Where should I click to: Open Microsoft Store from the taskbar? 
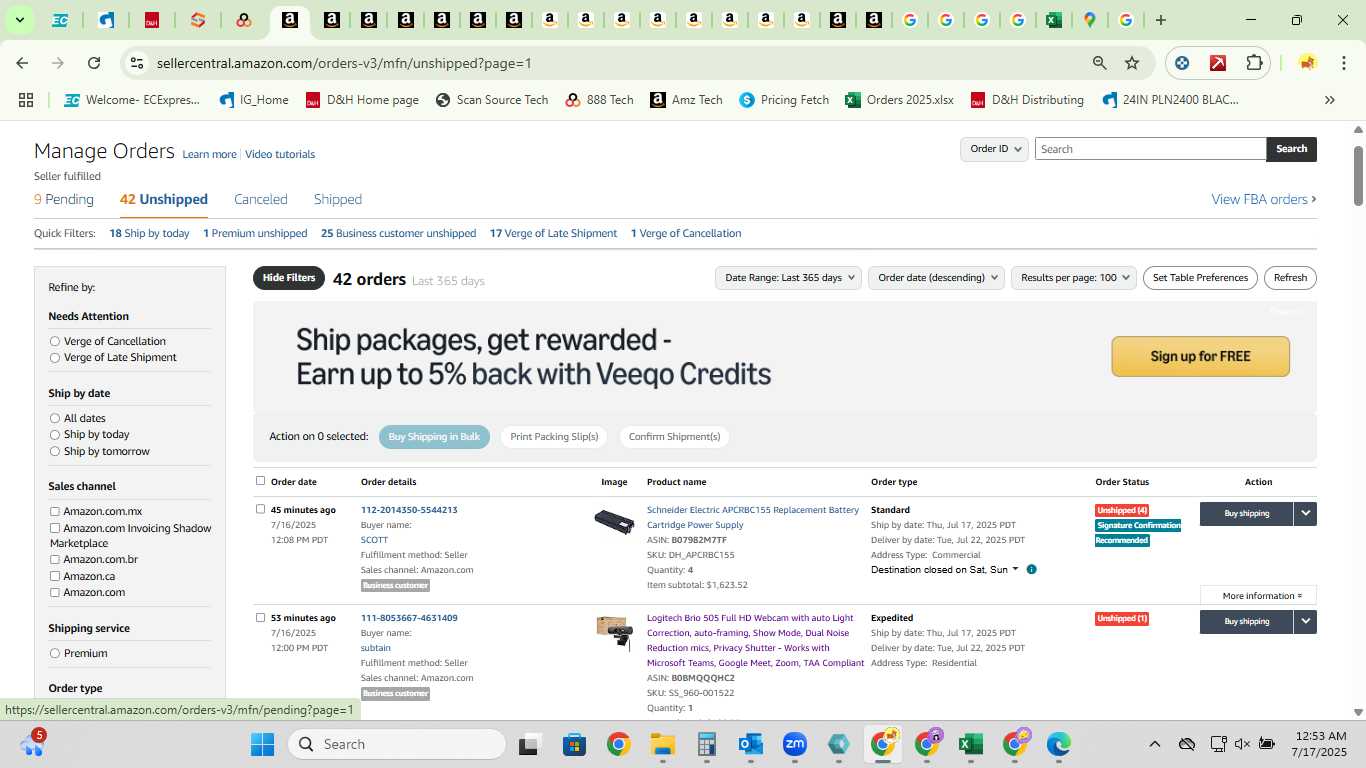click(x=574, y=744)
